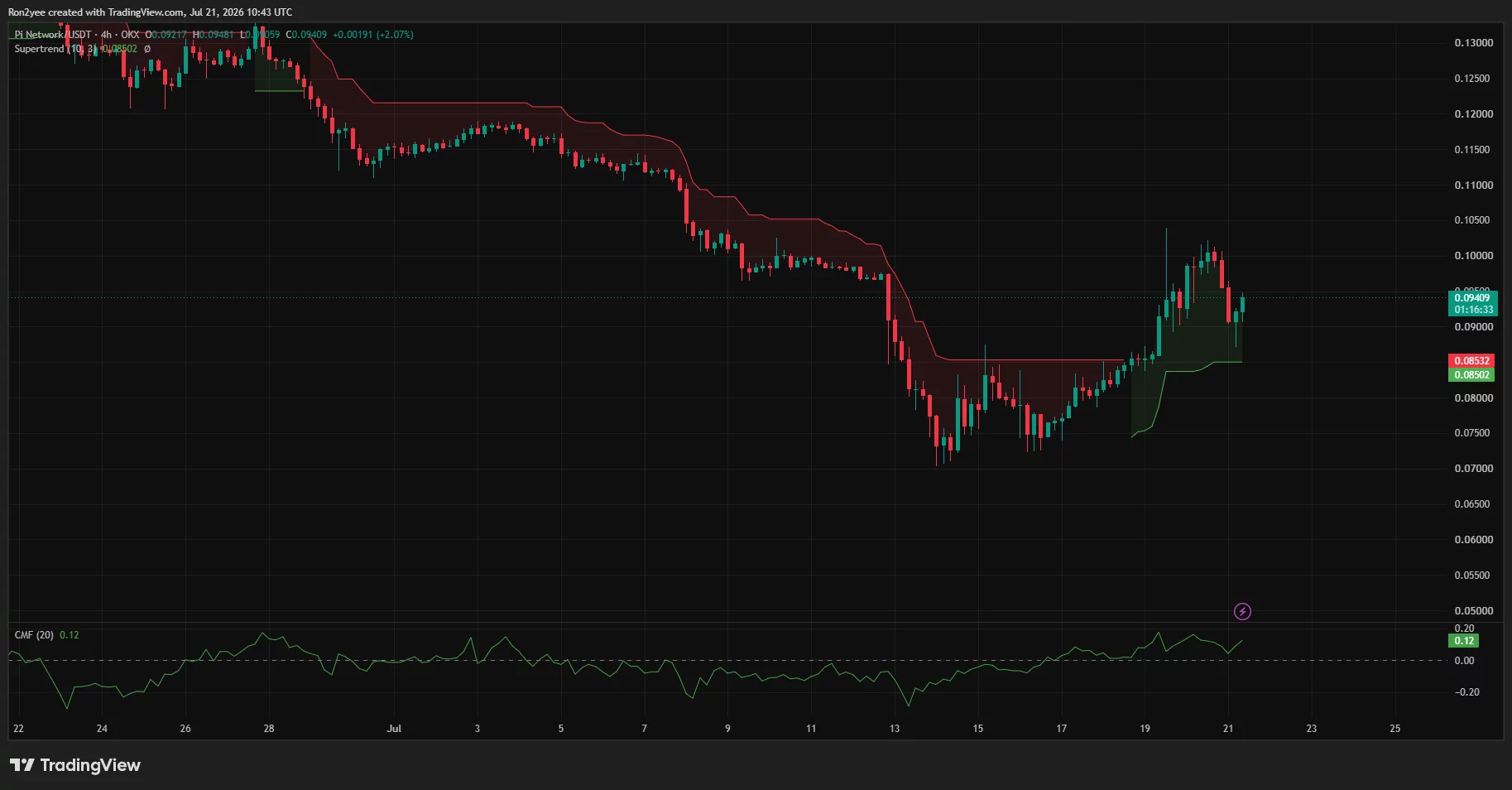Click the 0.13000 price axis label
Viewport: 1512px width, 790px height.
click(x=1473, y=43)
